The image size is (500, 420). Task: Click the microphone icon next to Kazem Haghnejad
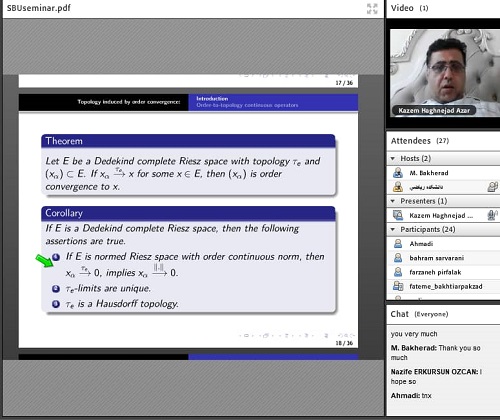coord(492,215)
